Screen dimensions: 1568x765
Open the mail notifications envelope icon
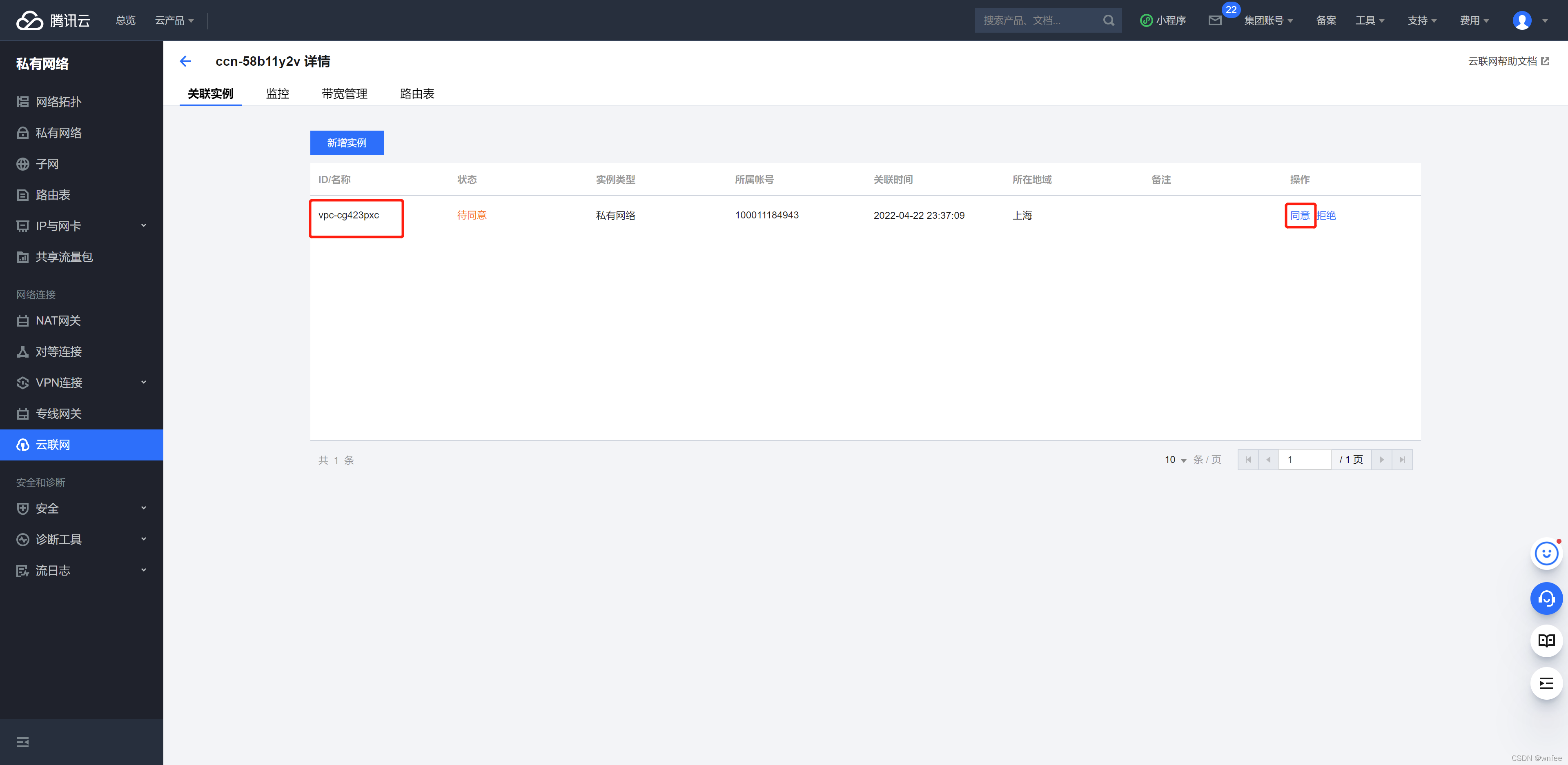(x=1215, y=21)
